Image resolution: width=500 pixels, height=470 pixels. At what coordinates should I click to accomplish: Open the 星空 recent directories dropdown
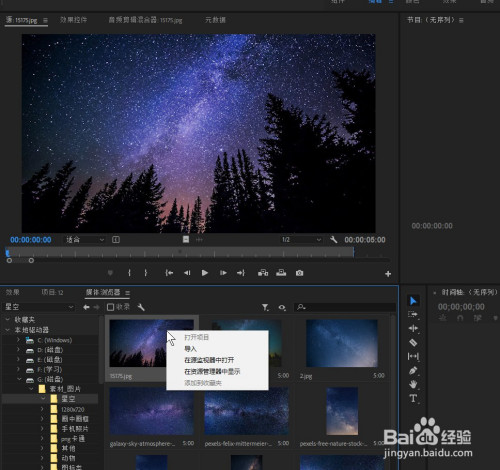point(39,307)
